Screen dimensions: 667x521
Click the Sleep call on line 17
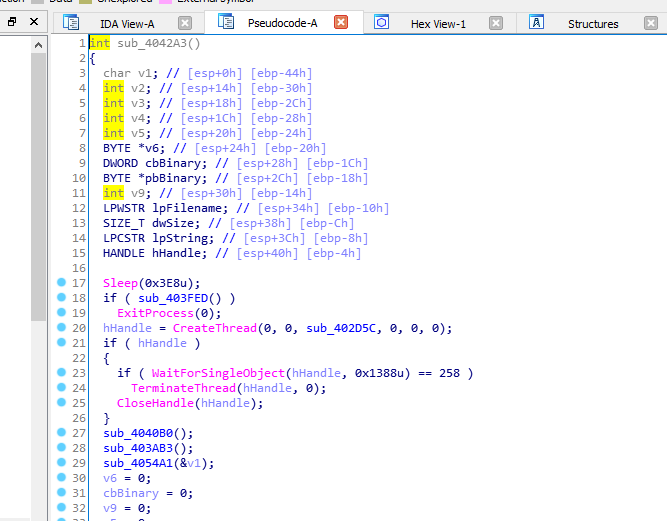(120, 283)
